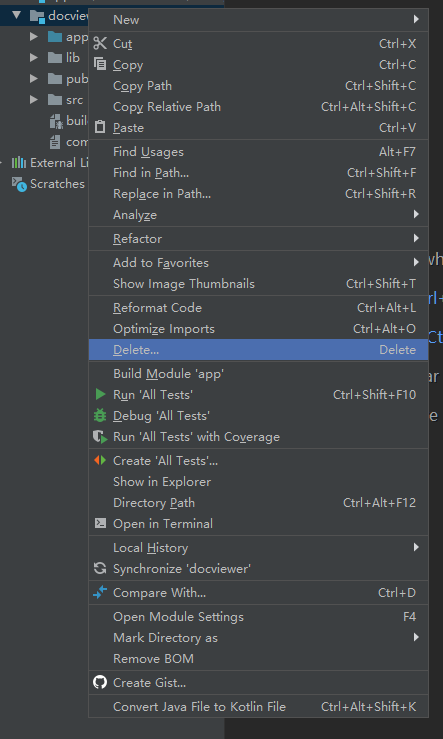Viewport: 443px width, 739px height.
Task: Select Find Usages menu item
Action: [258, 152]
